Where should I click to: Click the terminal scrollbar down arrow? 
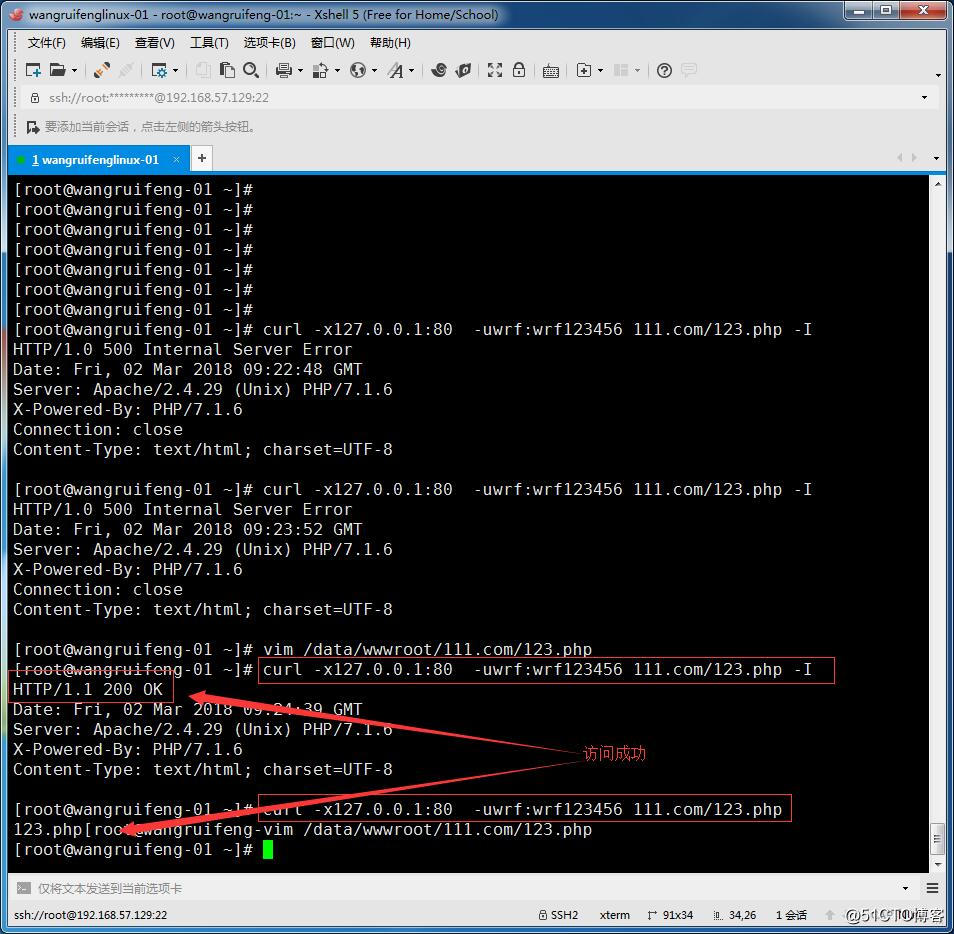tap(938, 864)
